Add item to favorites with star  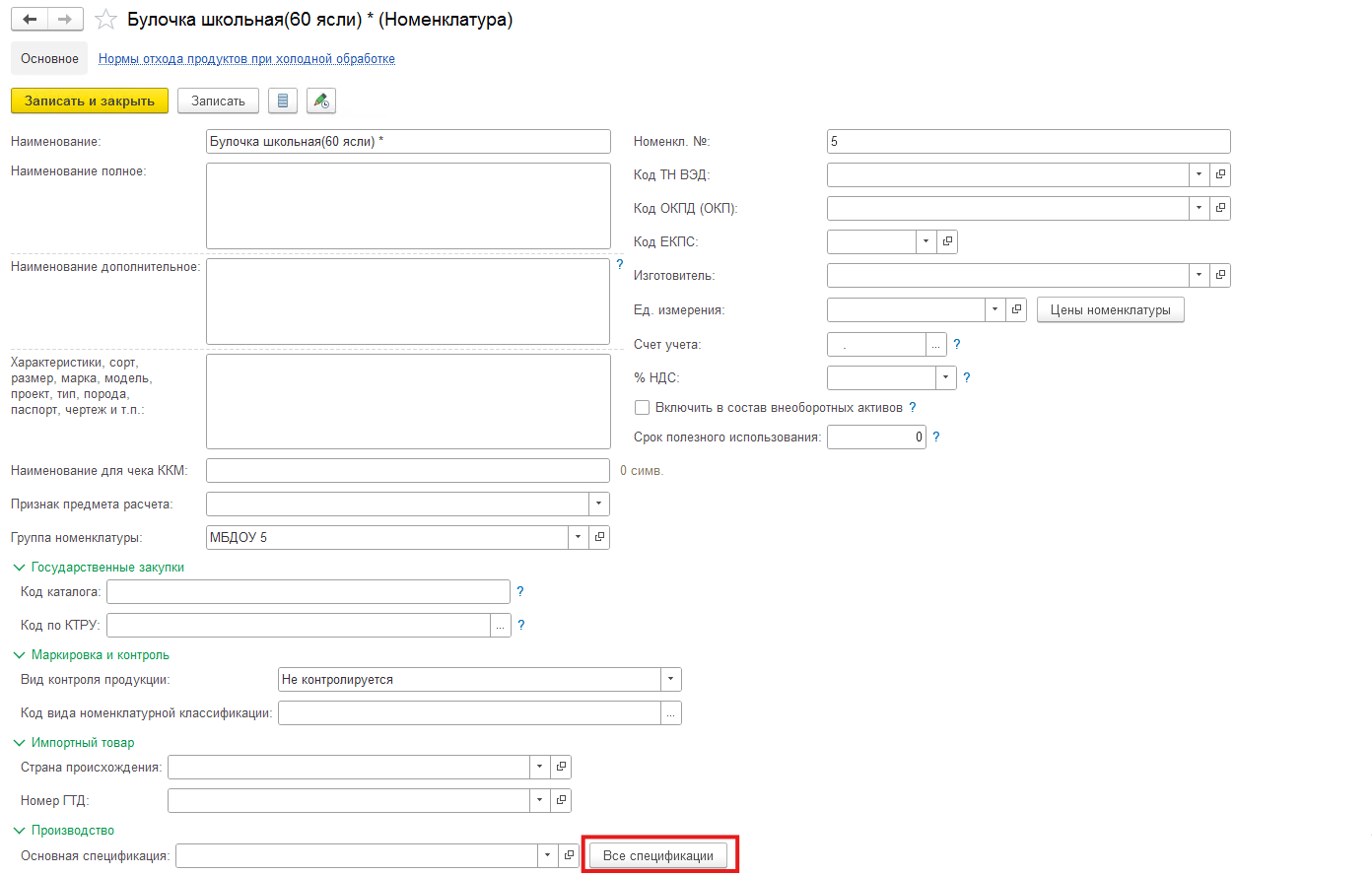click(105, 20)
